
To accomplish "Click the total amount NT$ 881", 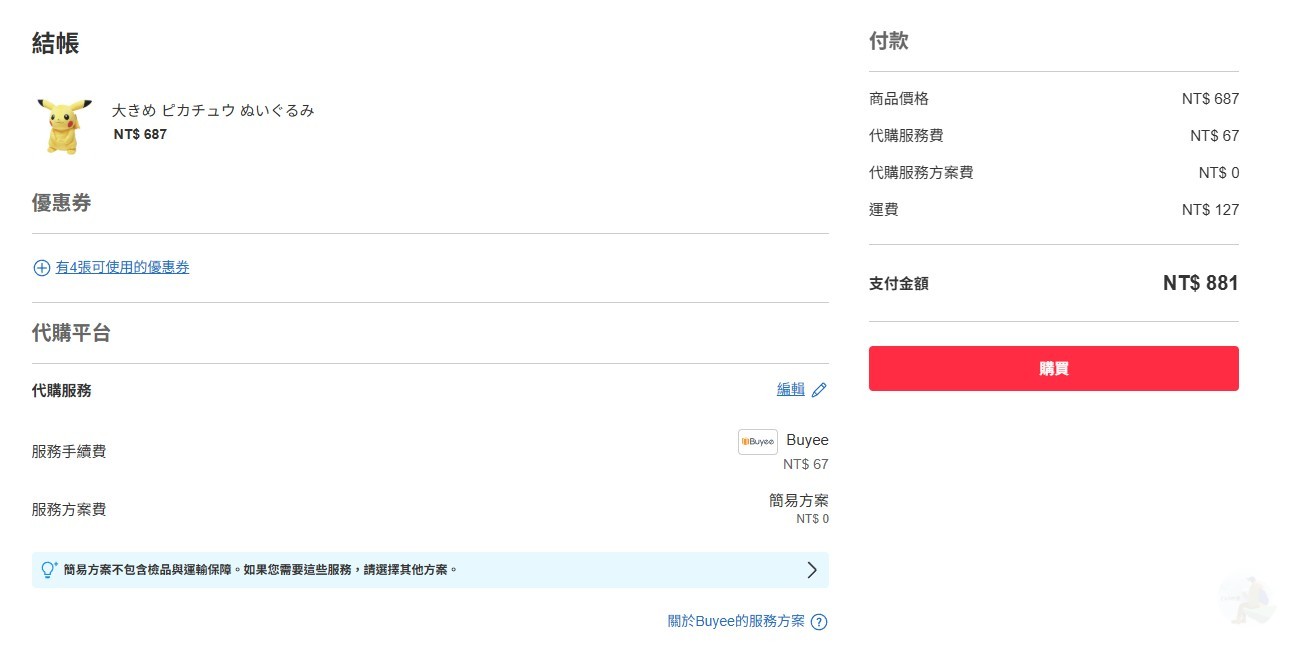I will point(1200,283).
